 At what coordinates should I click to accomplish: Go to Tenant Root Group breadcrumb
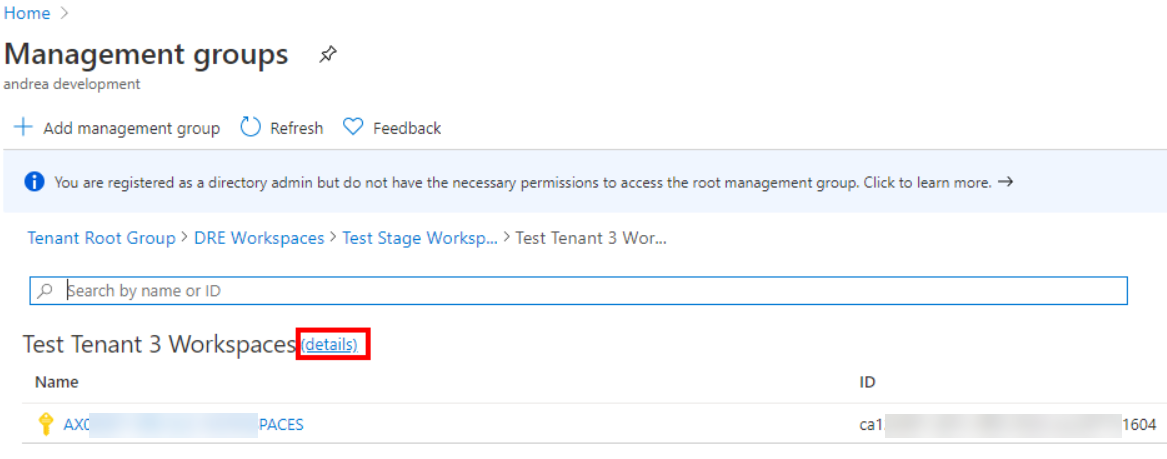[101, 238]
